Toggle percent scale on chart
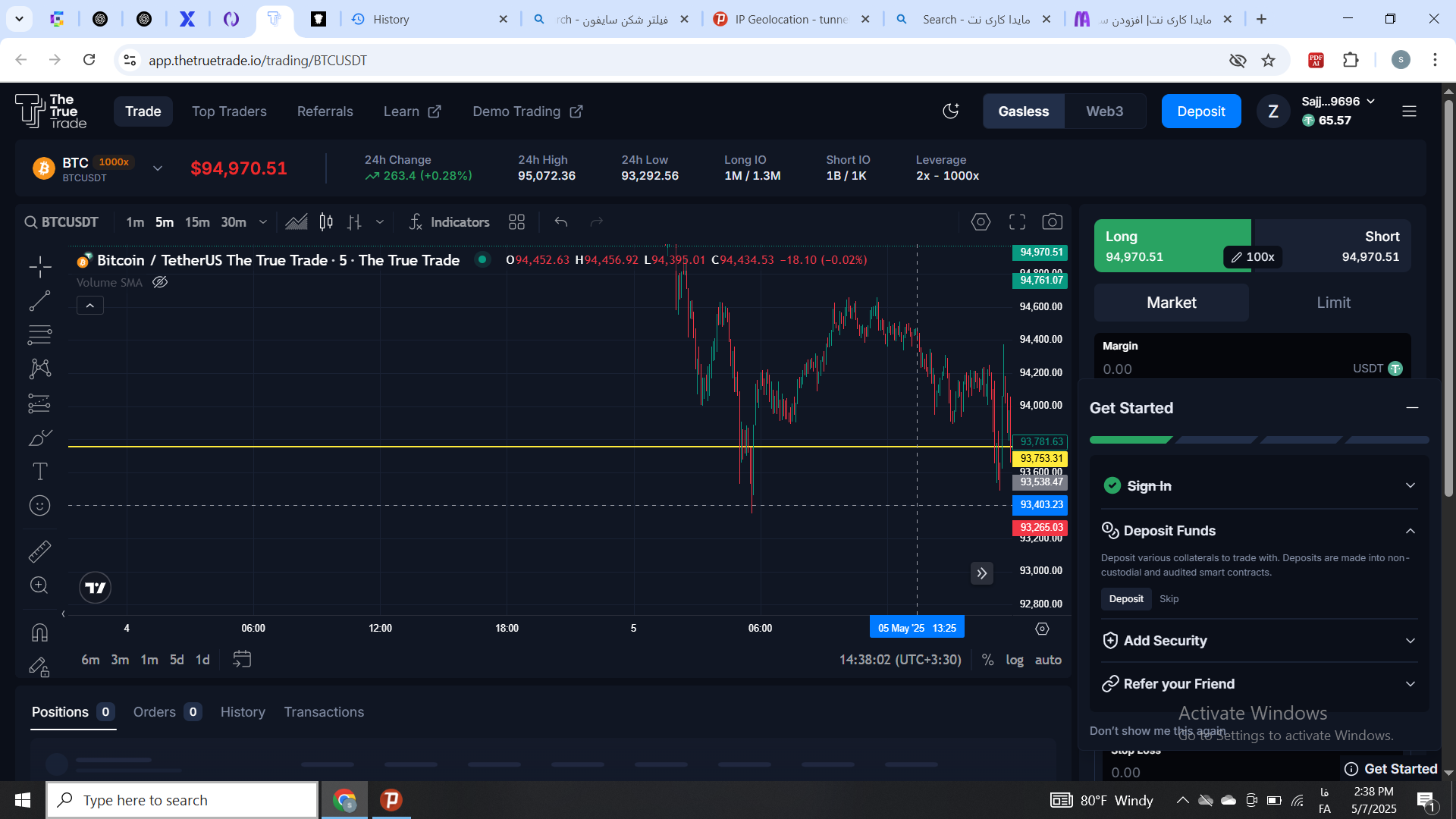 (x=987, y=660)
